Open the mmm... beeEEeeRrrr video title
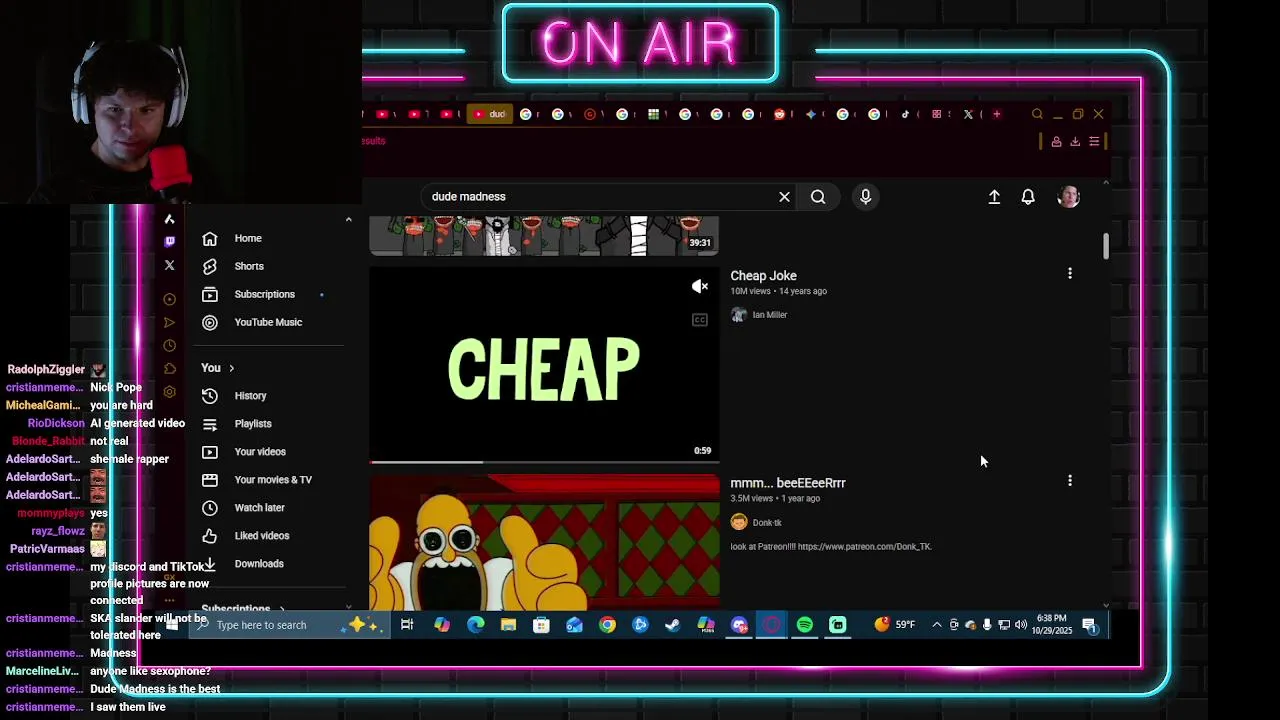 click(x=788, y=483)
